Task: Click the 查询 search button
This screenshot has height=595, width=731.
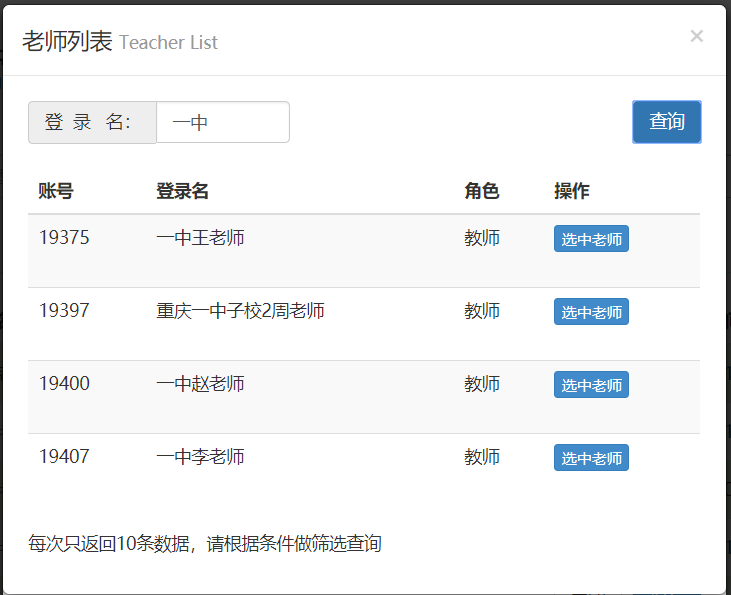Action: pyautogui.click(x=667, y=122)
